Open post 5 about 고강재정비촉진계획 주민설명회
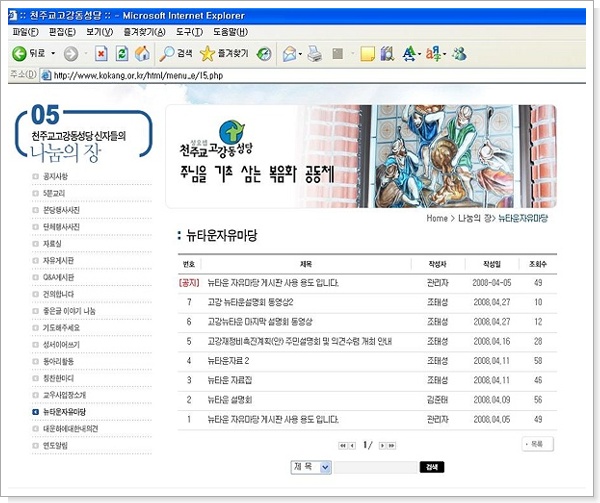Screen dimensions: 600x503 click(x=300, y=341)
